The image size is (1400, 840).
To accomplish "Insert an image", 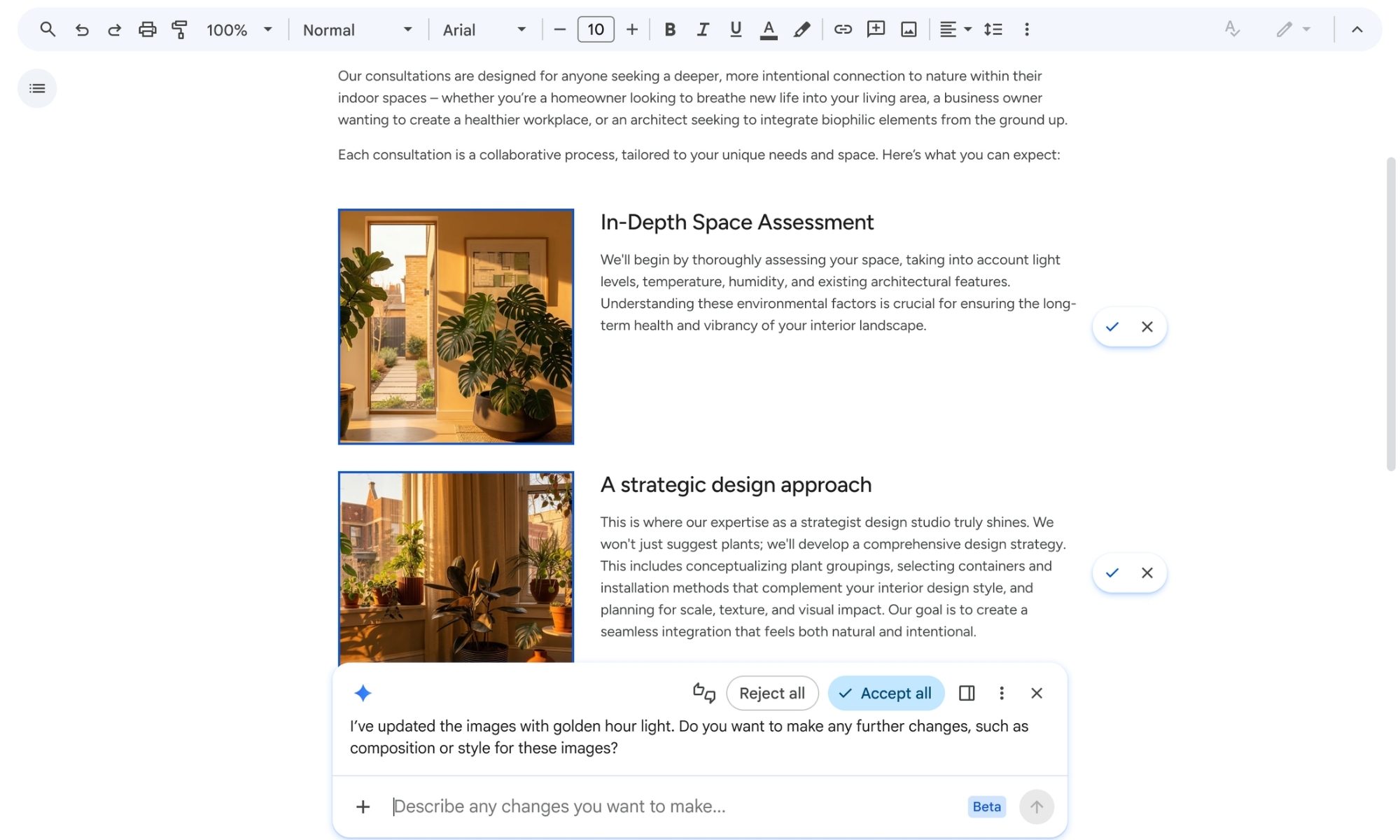I will (907, 29).
